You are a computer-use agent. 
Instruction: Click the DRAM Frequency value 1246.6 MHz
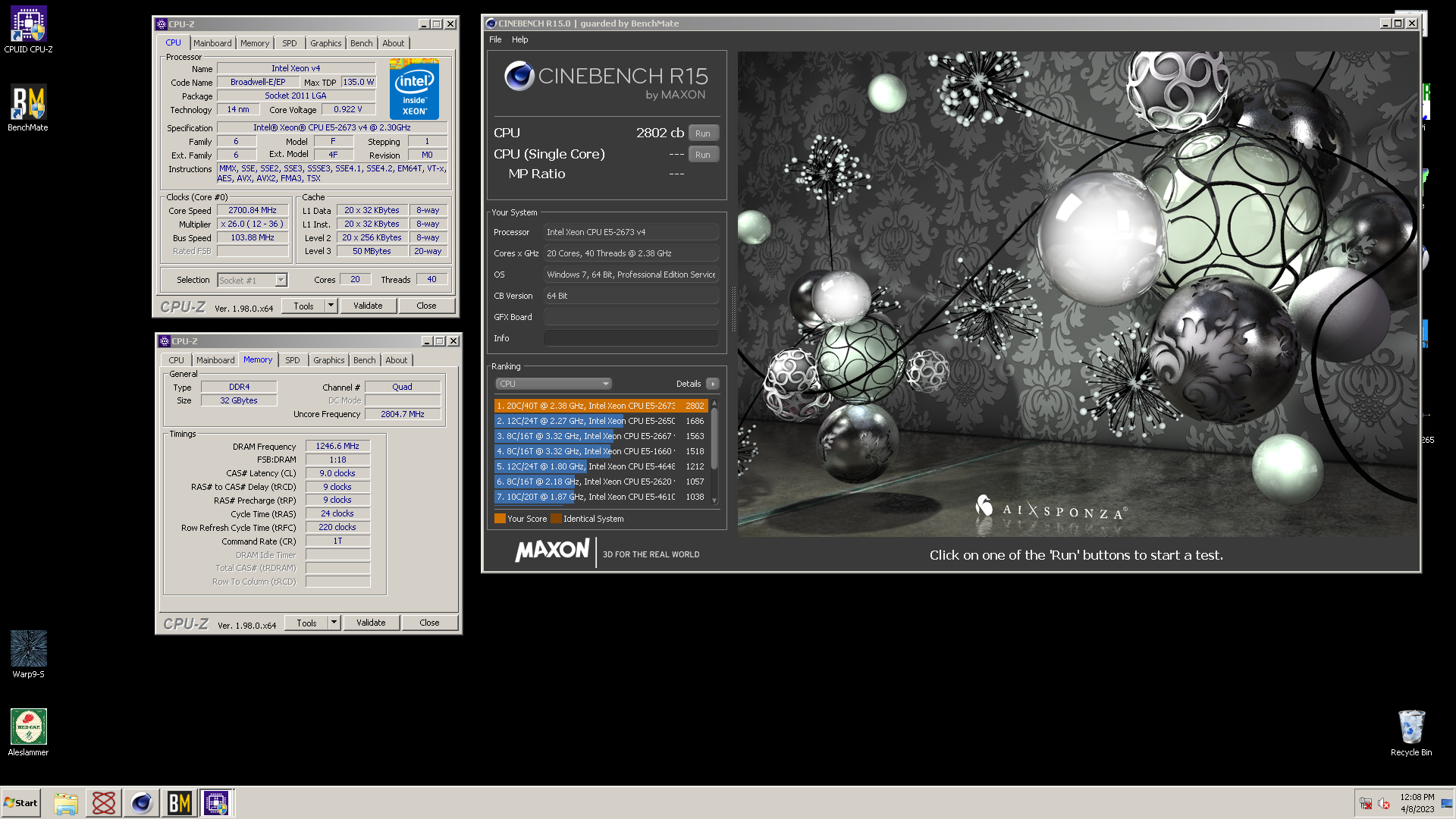coord(337,447)
